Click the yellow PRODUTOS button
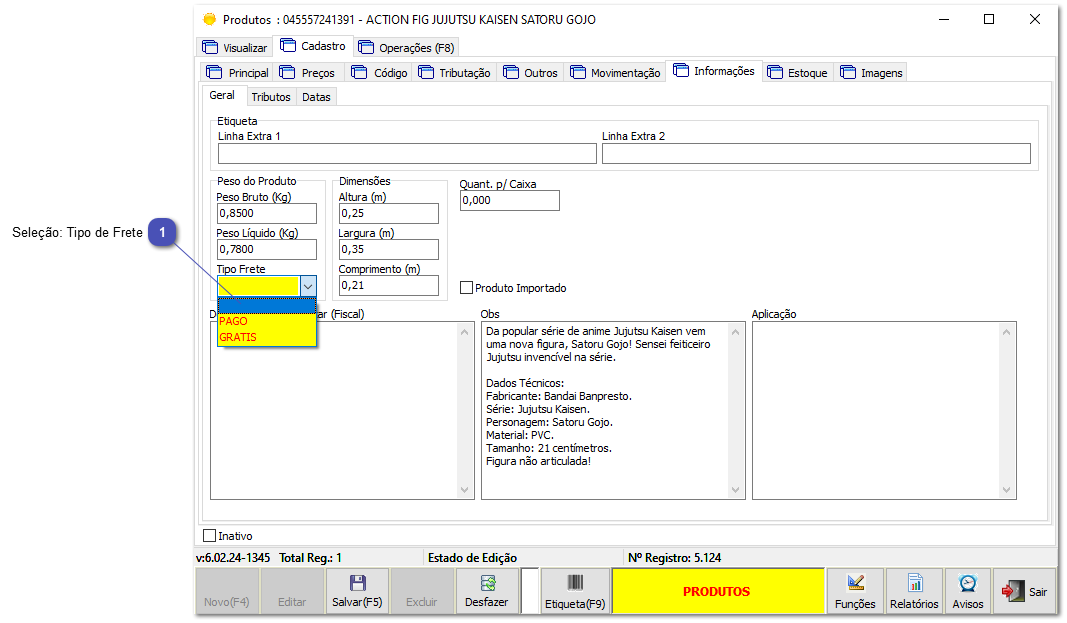This screenshot has width=1067, height=623. click(718, 590)
